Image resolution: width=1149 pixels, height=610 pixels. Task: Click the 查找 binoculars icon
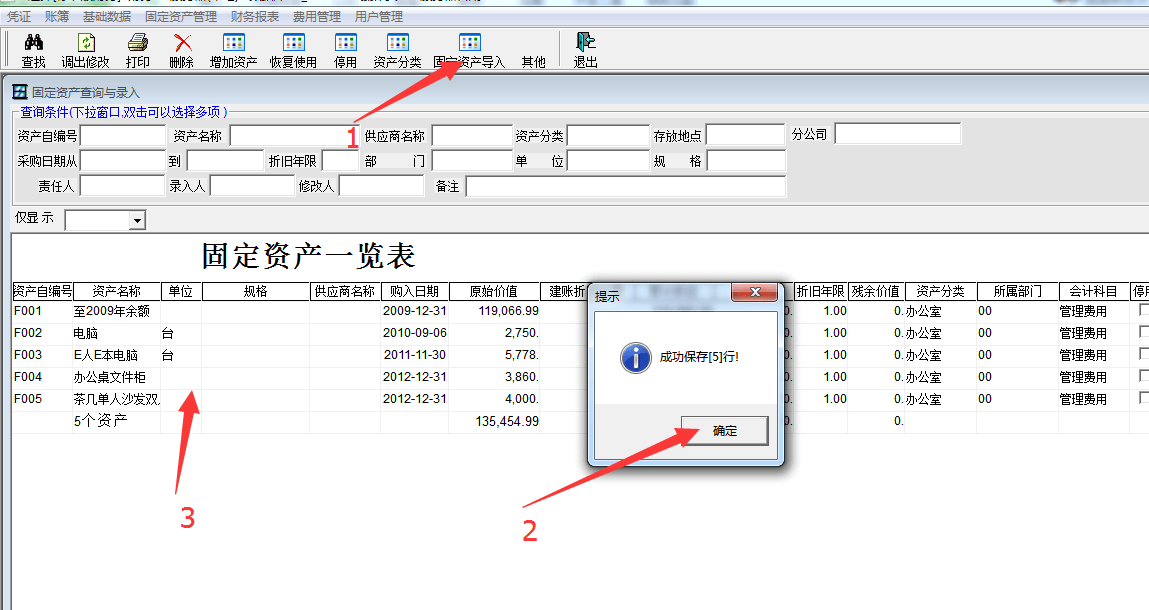point(33,43)
